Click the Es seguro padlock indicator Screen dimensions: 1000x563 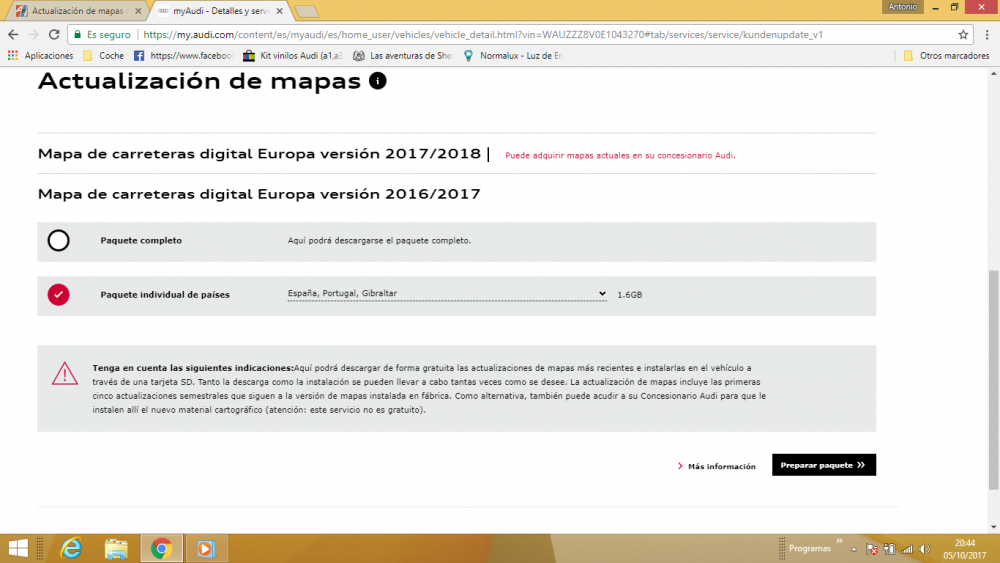[102, 34]
